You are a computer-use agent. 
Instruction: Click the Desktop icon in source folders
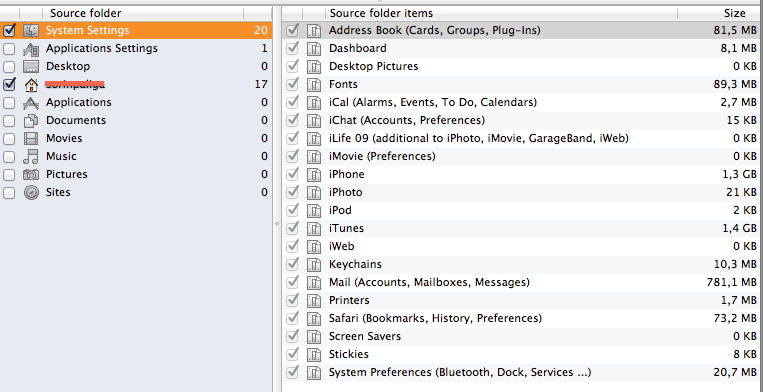coord(31,66)
